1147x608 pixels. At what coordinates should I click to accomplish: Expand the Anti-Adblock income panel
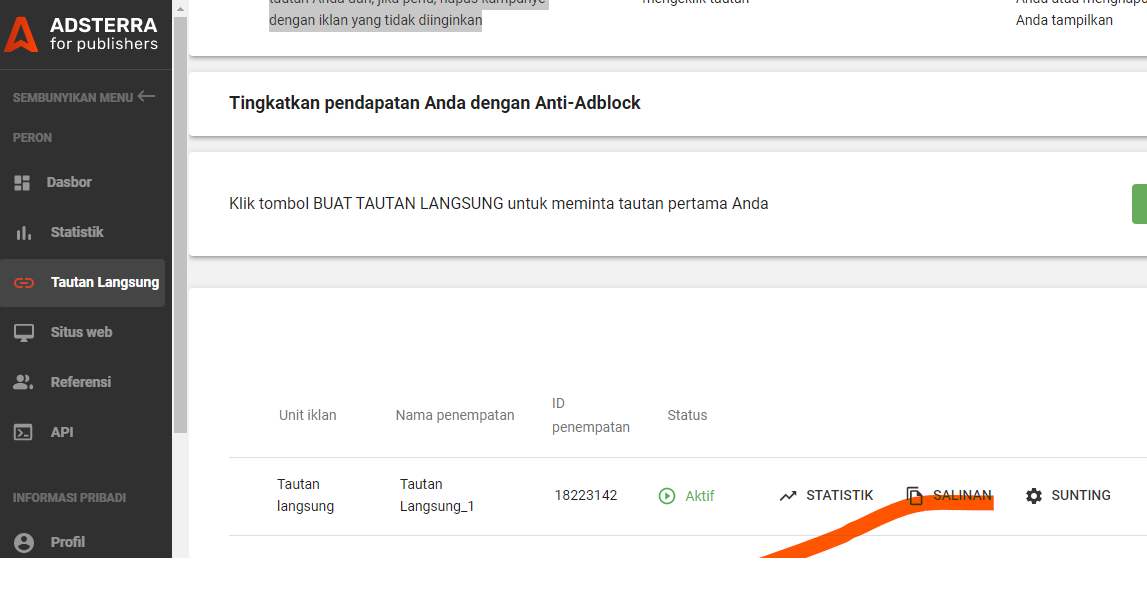[x=667, y=103]
